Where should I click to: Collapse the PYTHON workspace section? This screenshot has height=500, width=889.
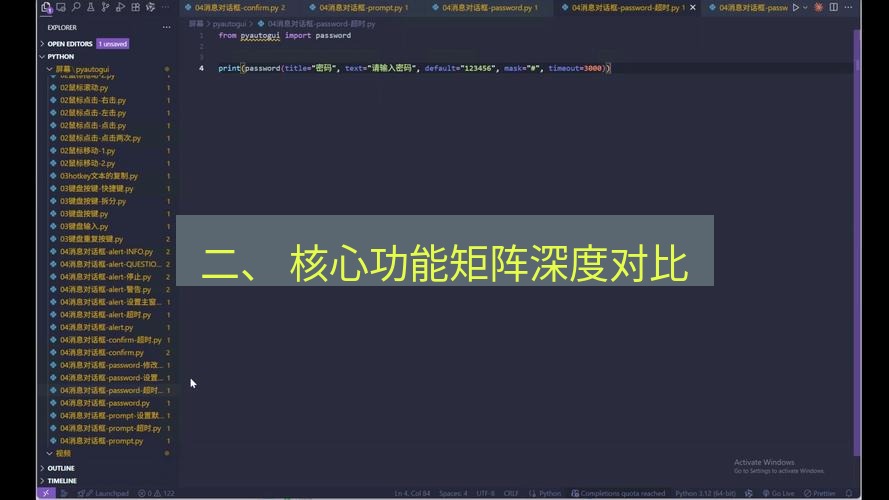tap(61, 57)
